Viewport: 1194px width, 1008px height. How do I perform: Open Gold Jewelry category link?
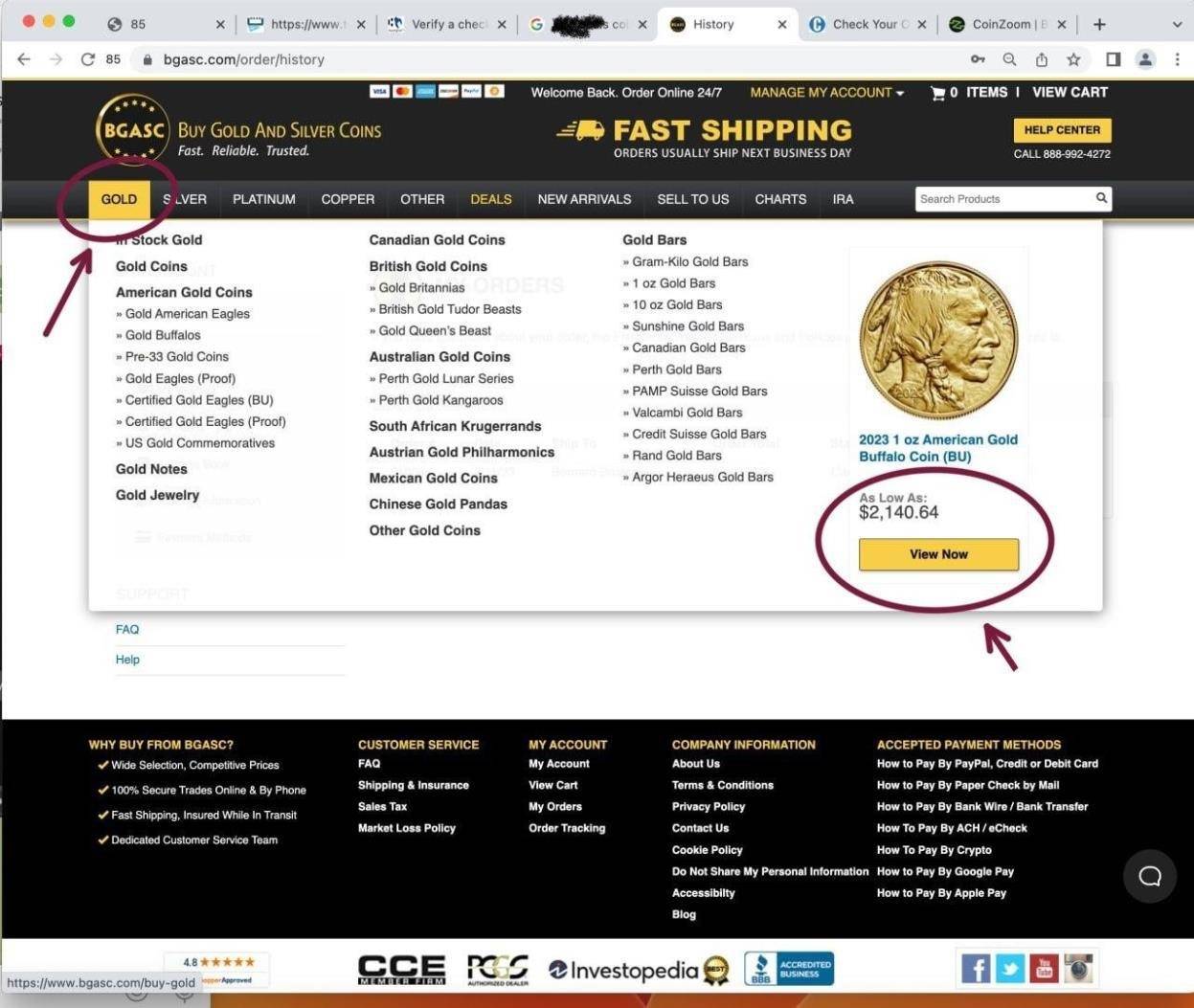pyautogui.click(x=157, y=495)
